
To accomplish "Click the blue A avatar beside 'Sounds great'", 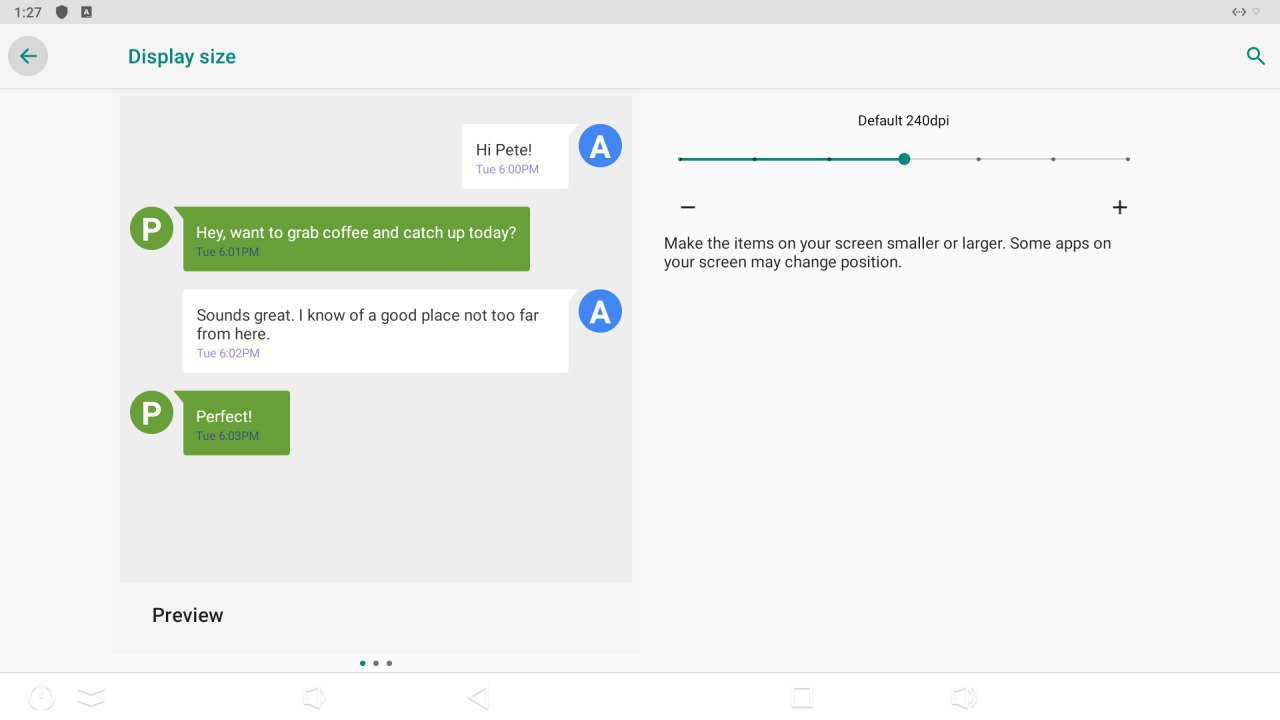I will (600, 311).
